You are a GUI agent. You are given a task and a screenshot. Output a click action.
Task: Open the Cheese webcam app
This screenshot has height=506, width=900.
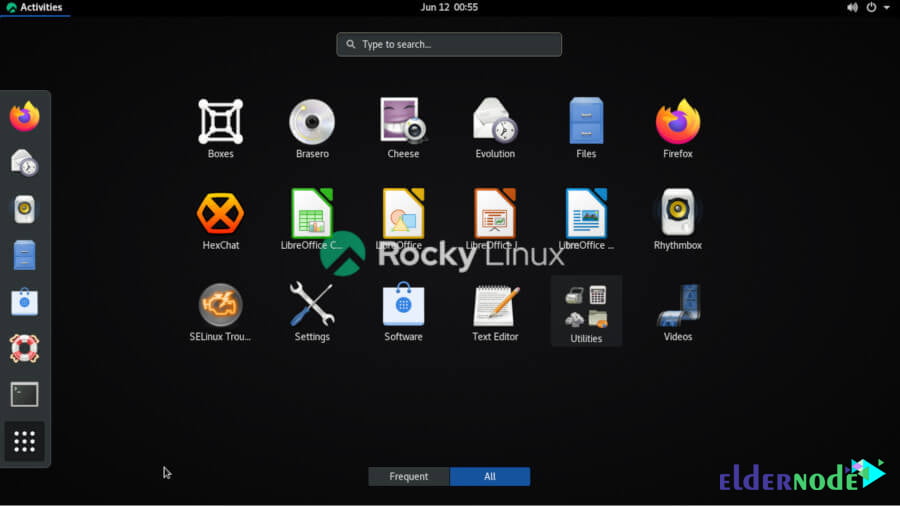pyautogui.click(x=403, y=128)
